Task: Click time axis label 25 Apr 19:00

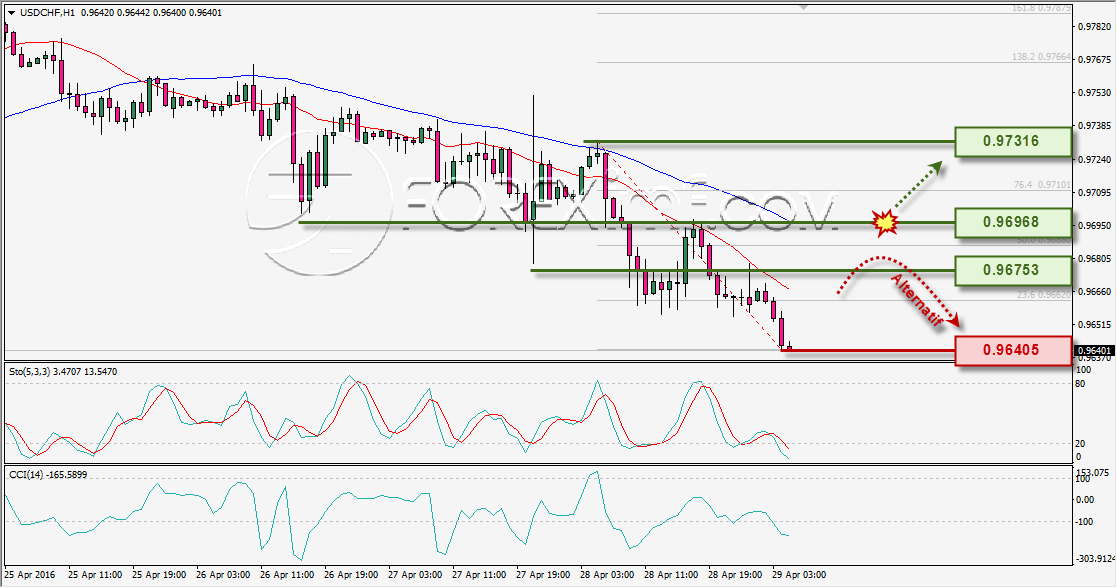Action: coord(160,574)
